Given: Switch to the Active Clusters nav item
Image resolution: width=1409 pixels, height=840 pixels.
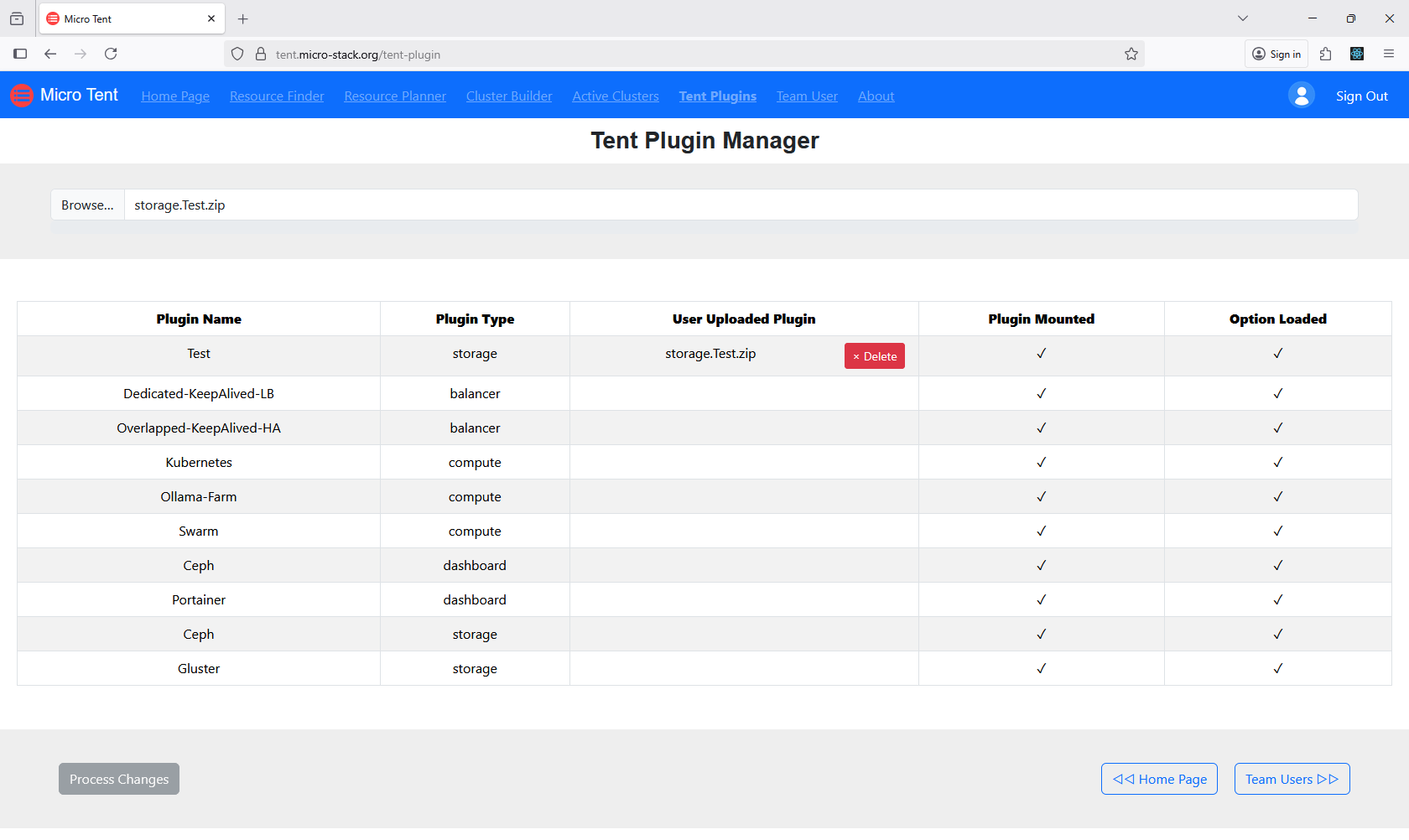Looking at the screenshot, I should (615, 96).
